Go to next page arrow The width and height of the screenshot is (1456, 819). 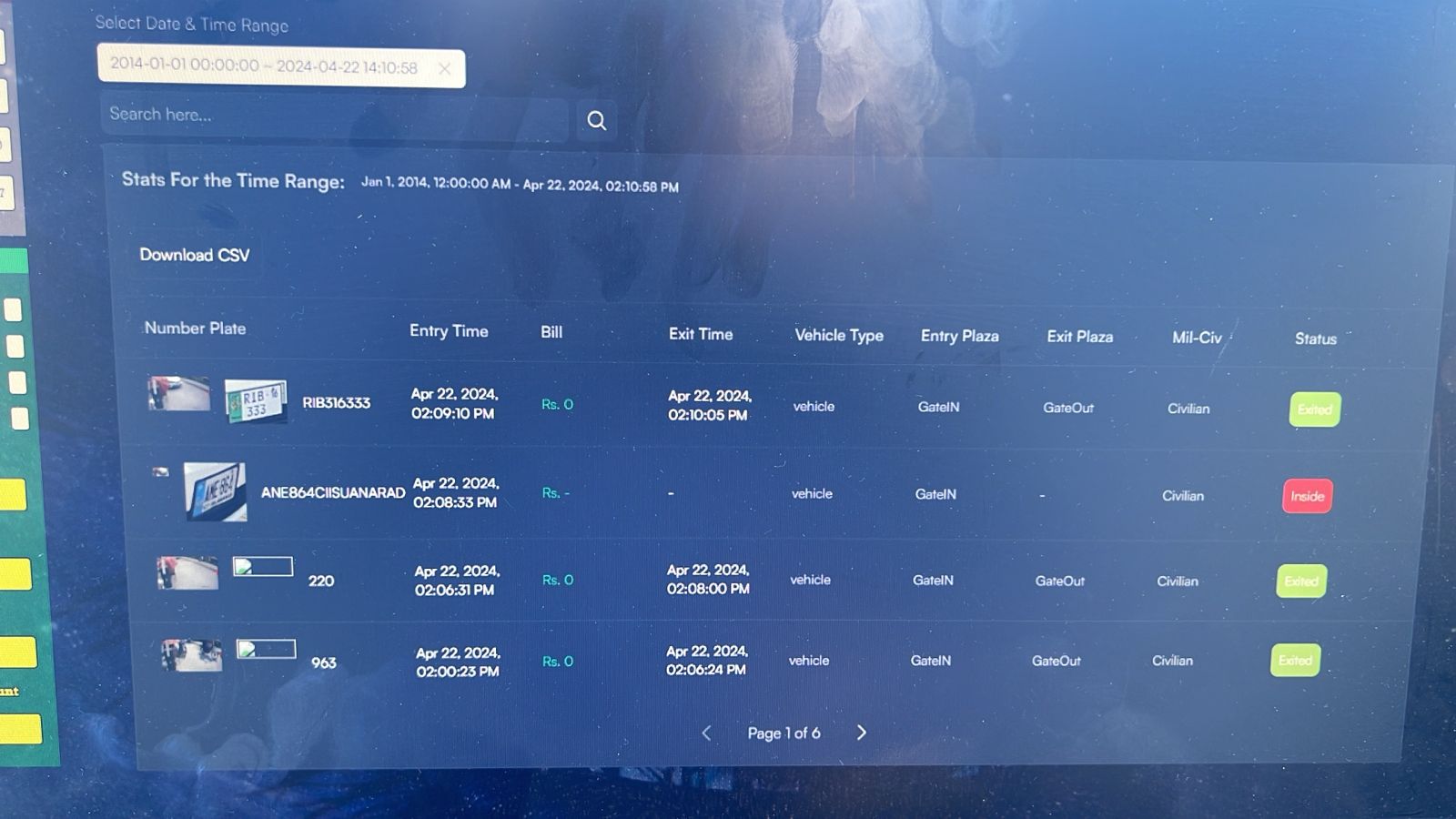[x=861, y=733]
